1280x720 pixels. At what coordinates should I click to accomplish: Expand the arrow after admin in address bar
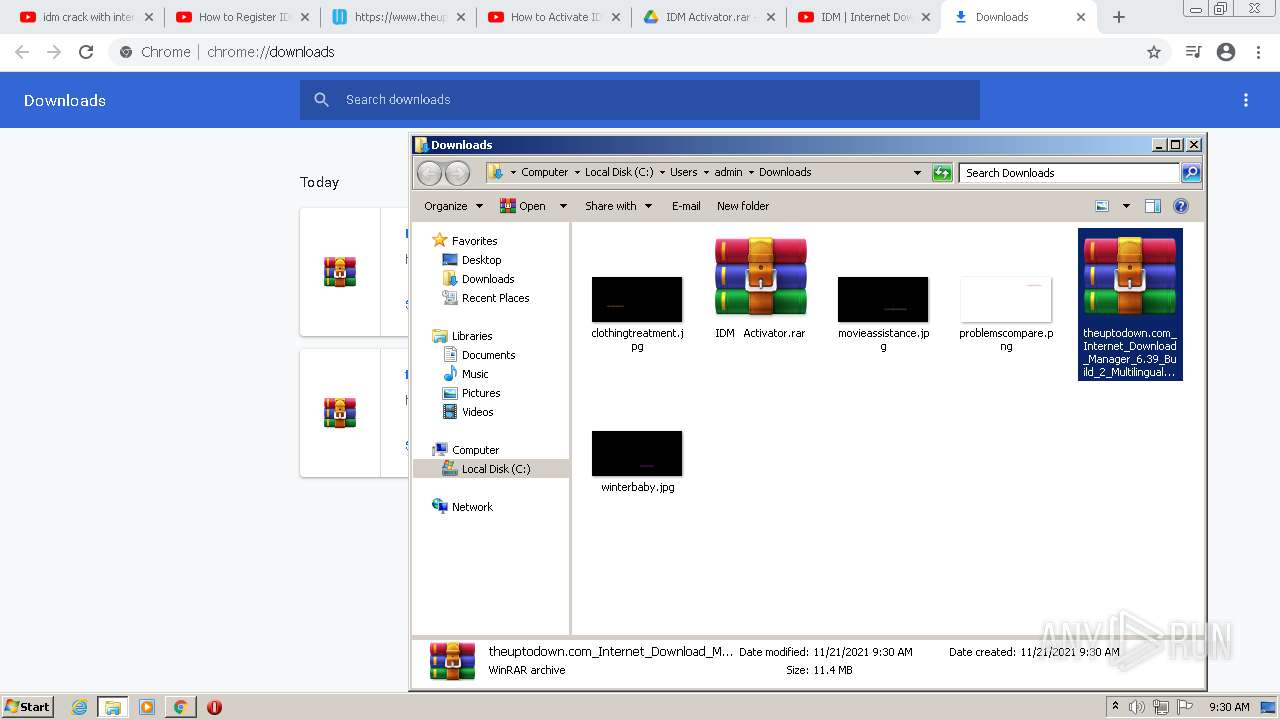click(751, 172)
